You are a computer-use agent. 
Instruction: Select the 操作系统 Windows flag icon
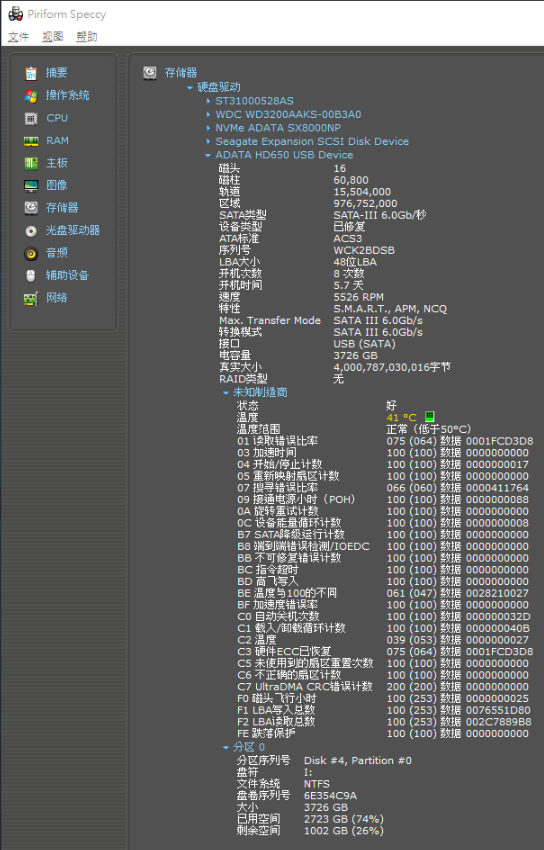31,95
